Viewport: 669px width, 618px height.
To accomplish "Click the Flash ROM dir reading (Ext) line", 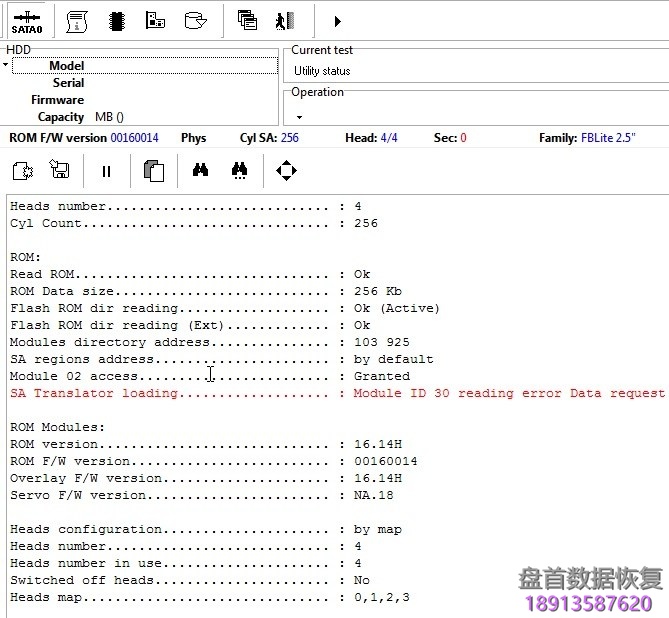I will [x=190, y=325].
